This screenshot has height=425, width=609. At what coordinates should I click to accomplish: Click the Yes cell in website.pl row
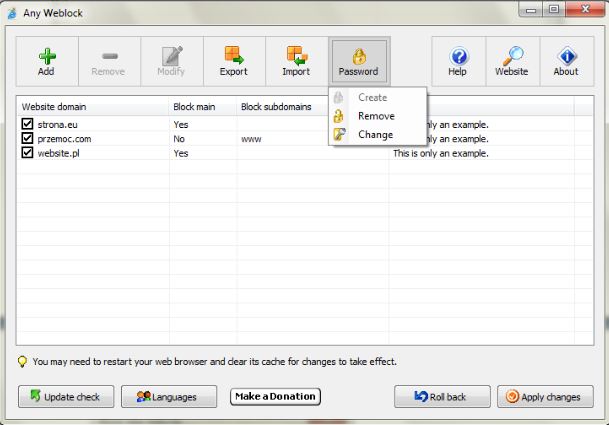coord(181,153)
